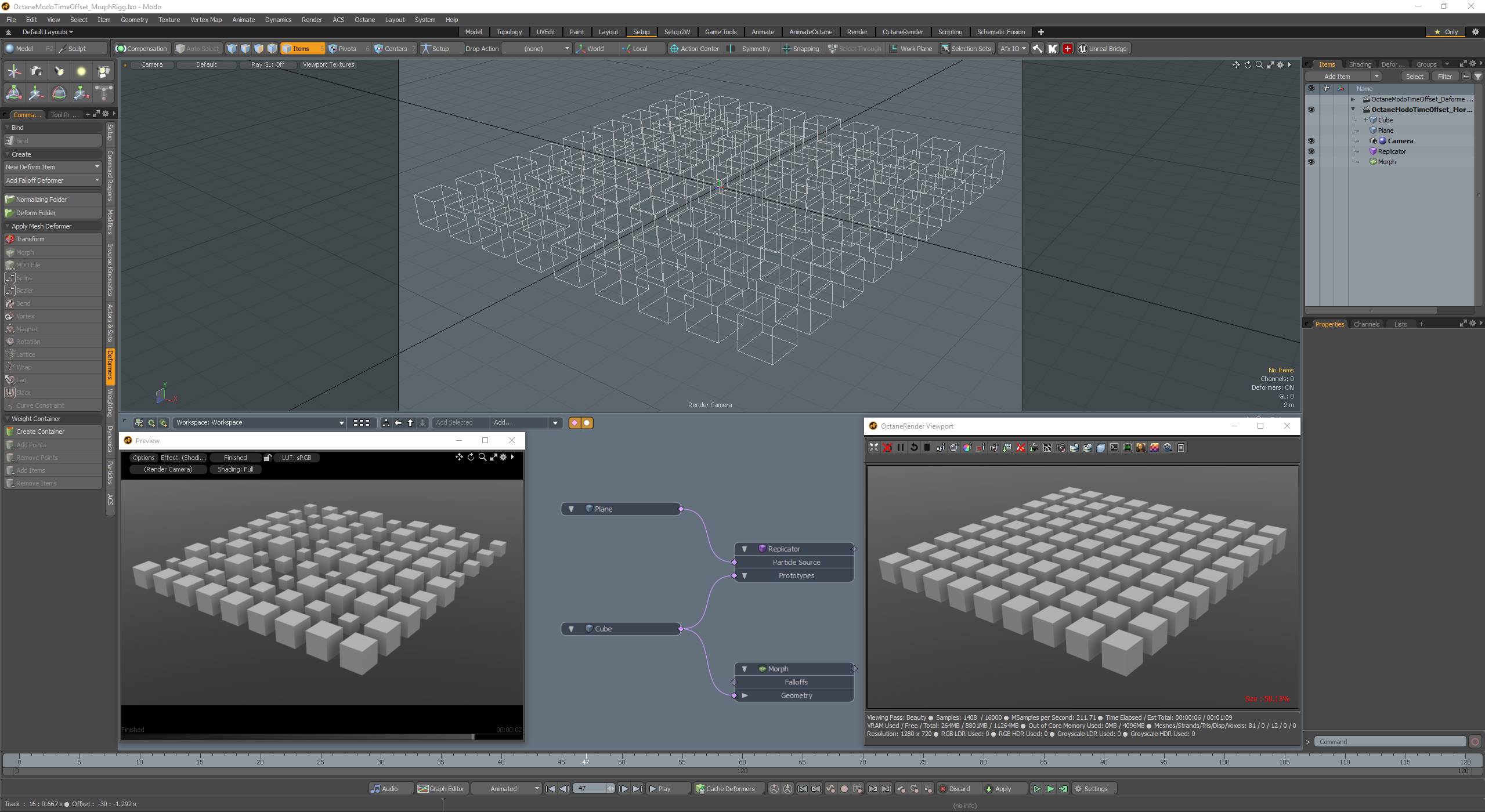
Task: Toggle visibility of the Morph item
Action: (x=1311, y=162)
